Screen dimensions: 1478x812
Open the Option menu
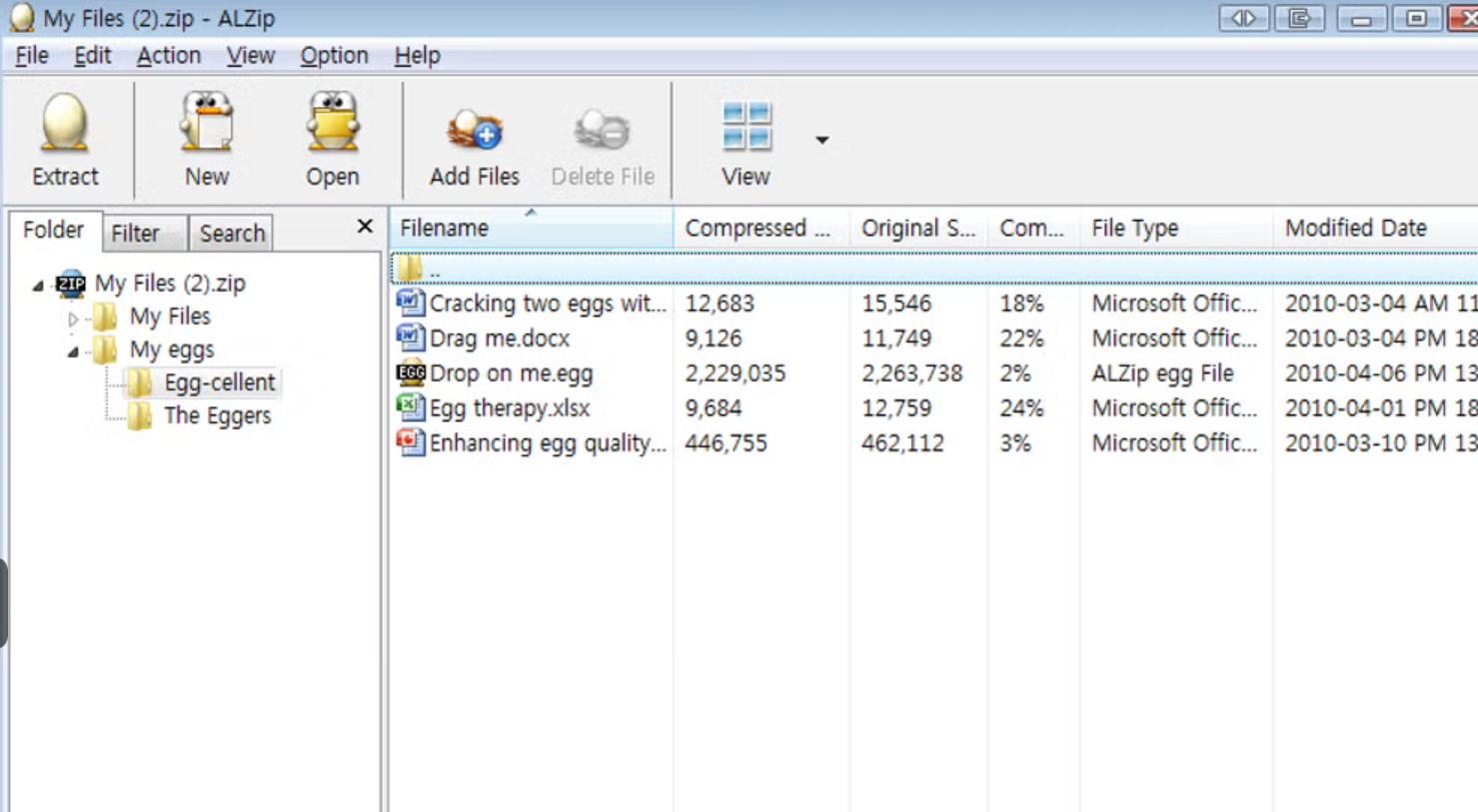(x=335, y=56)
